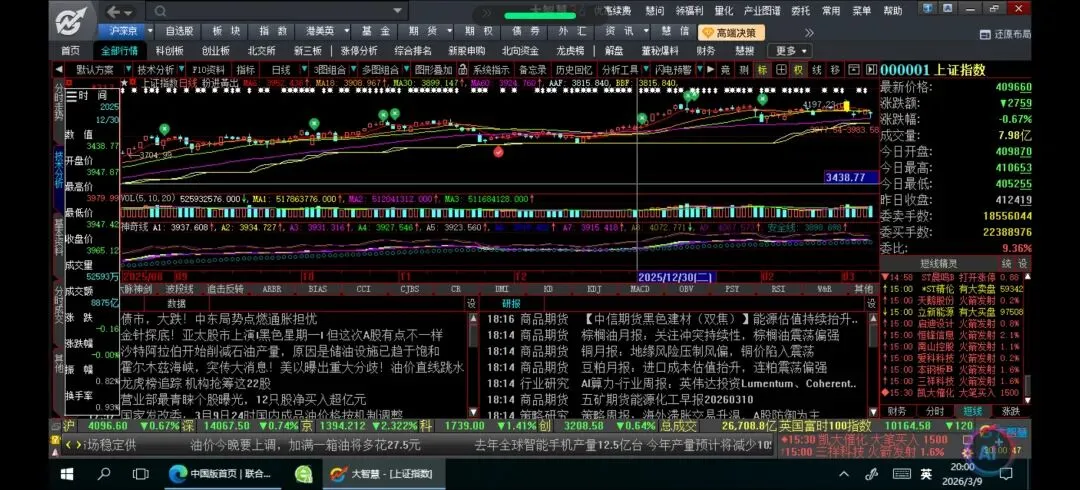Viewport: 1080px width, 490px height.
Task: Open Windows taskbar search icon
Action: point(104,474)
